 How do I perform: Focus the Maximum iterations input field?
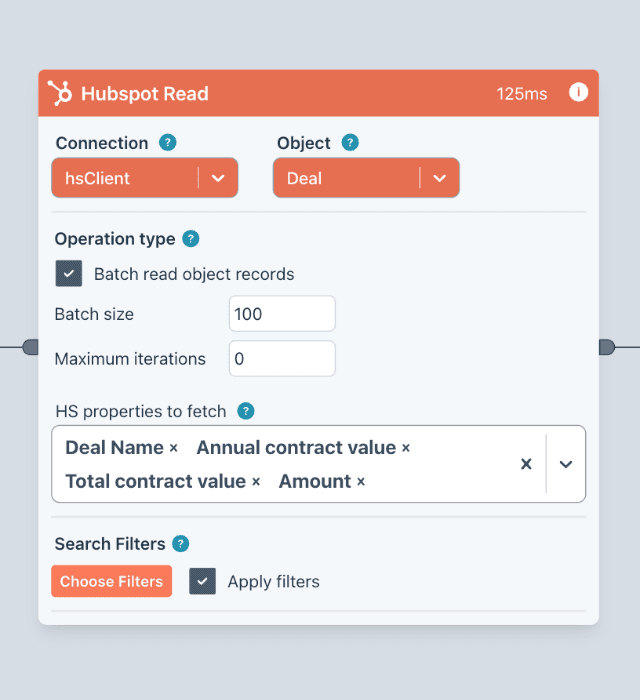pos(282,358)
